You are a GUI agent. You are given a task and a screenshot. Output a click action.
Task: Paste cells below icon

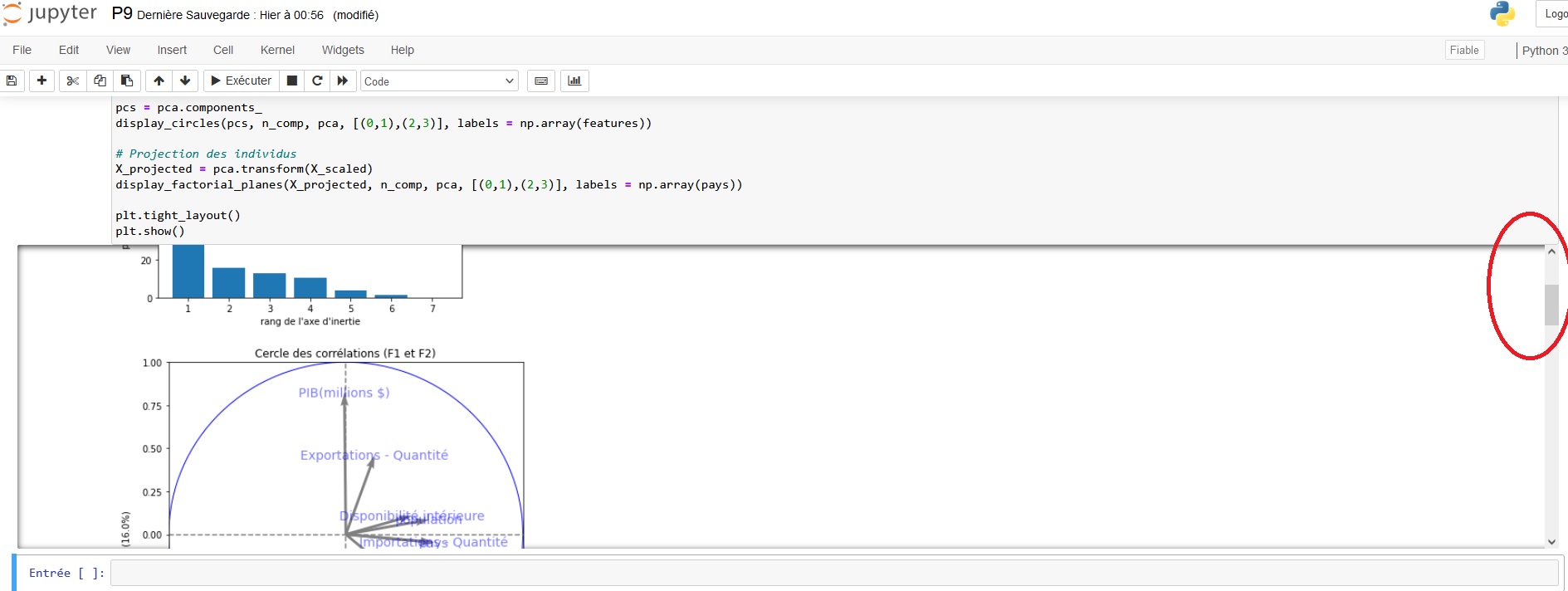[127, 81]
